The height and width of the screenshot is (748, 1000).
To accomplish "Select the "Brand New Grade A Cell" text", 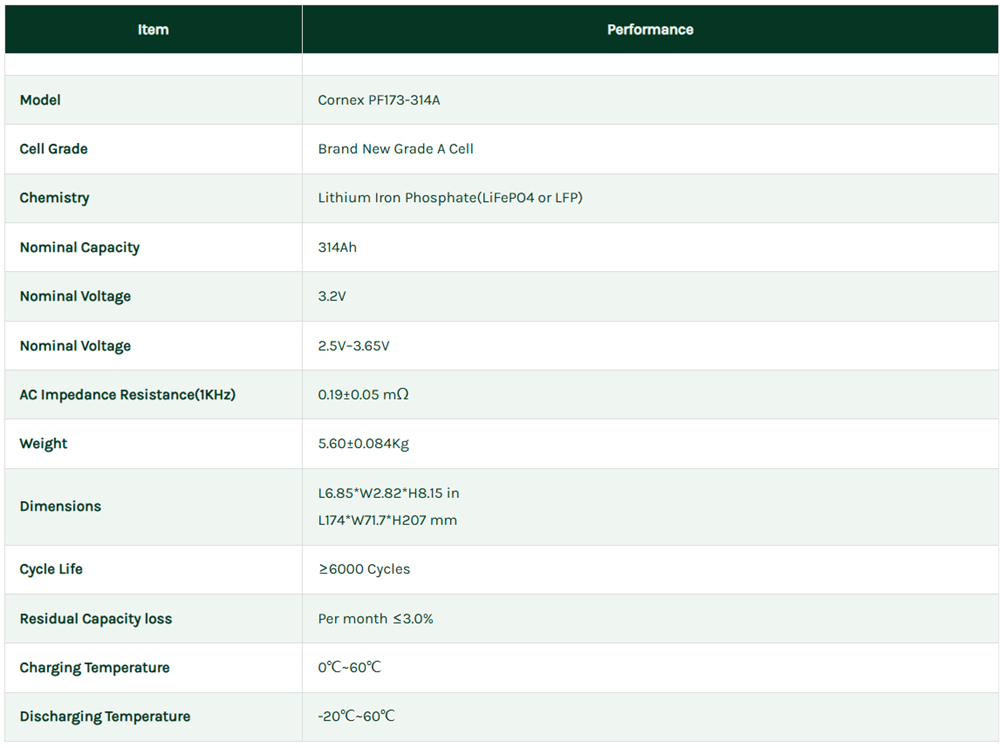I will point(395,149).
